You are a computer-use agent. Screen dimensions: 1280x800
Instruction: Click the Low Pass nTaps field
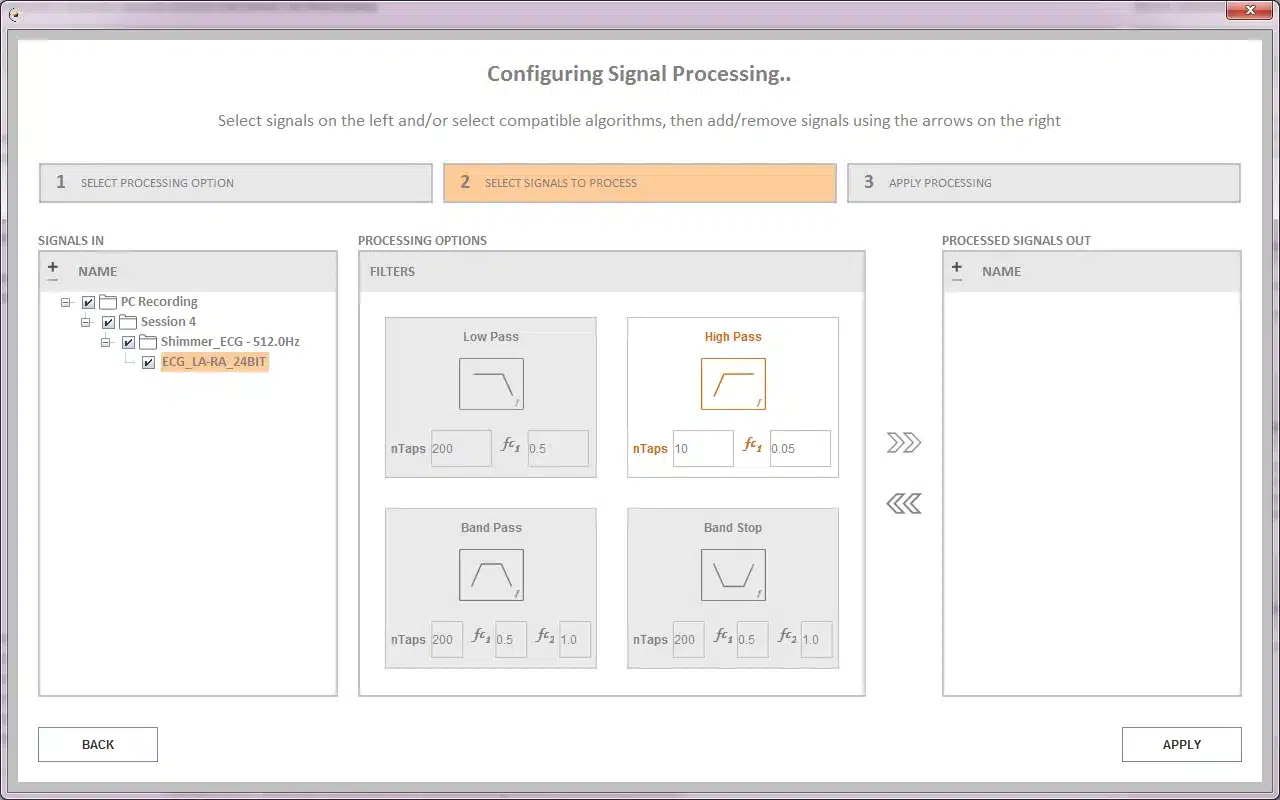(461, 449)
